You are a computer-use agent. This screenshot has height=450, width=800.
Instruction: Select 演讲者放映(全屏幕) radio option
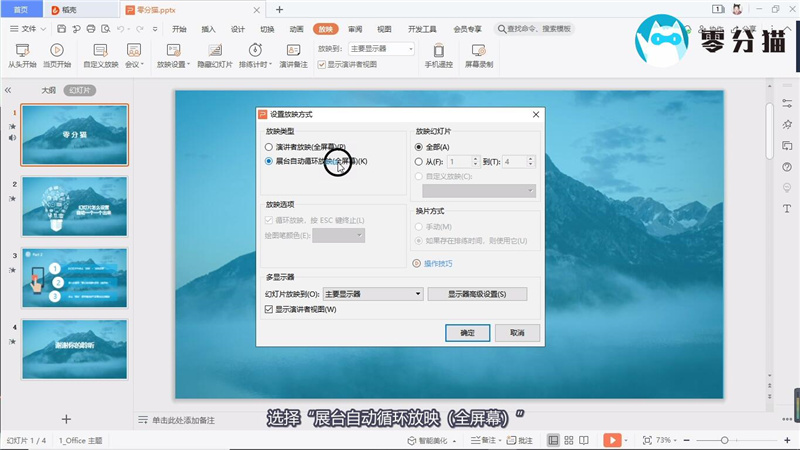pyautogui.click(x=268, y=147)
